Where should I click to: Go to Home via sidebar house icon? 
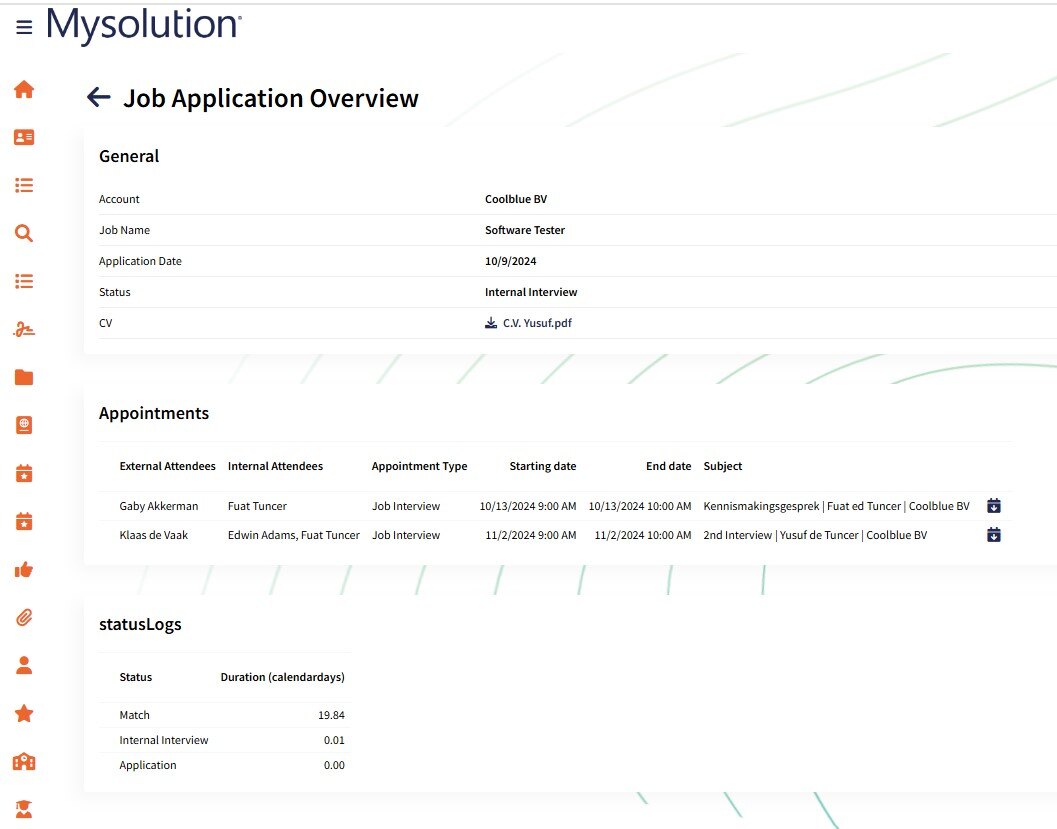tap(24, 90)
